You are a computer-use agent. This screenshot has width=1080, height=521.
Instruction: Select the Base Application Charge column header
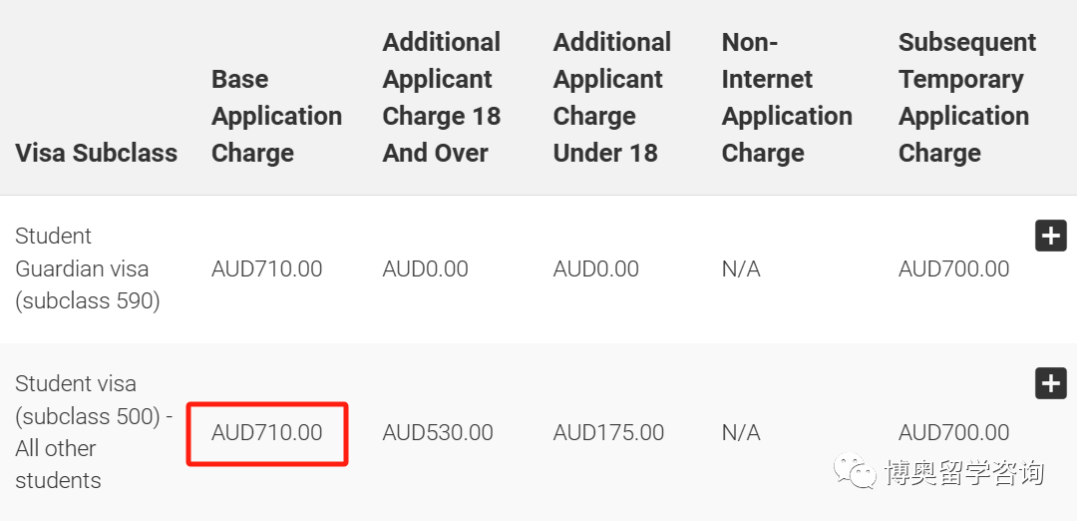[x=276, y=116]
